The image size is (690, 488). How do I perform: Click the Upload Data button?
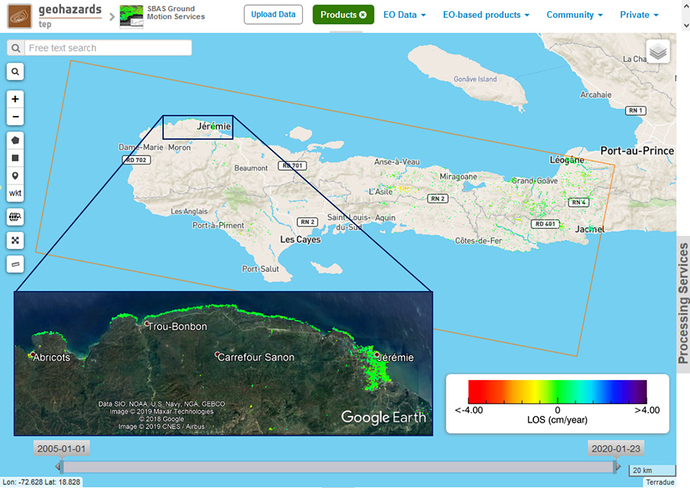(273, 15)
